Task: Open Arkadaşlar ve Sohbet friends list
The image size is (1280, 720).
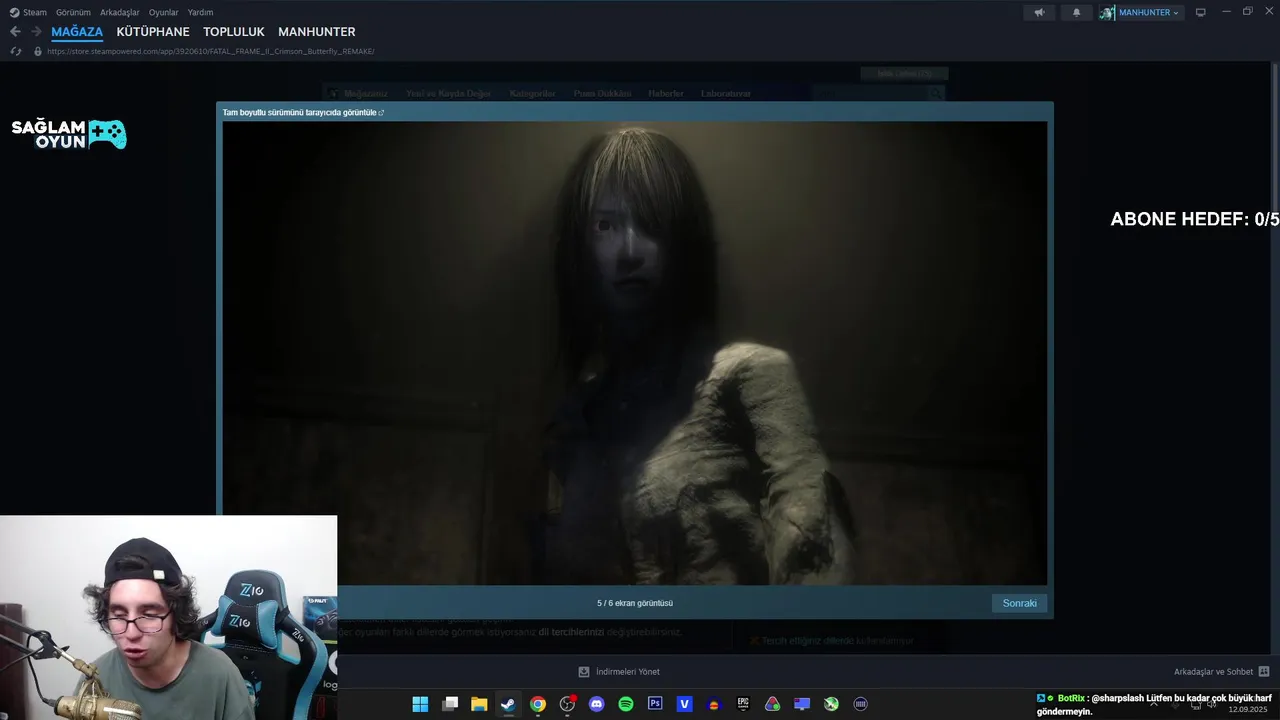Action: 1213,672
